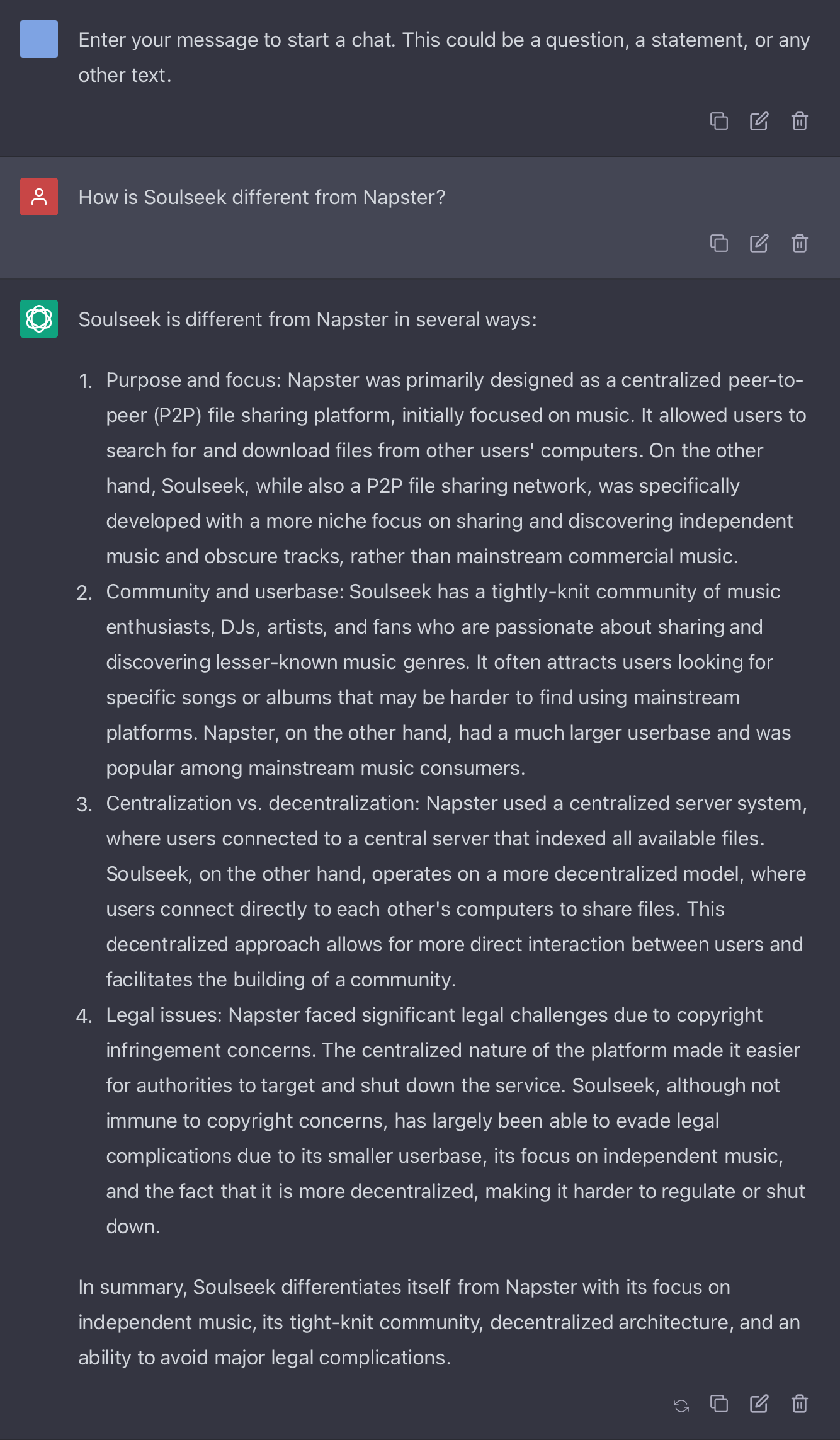Edit the assistant's response
Screen dimensions: 840x1440
coord(759,1404)
